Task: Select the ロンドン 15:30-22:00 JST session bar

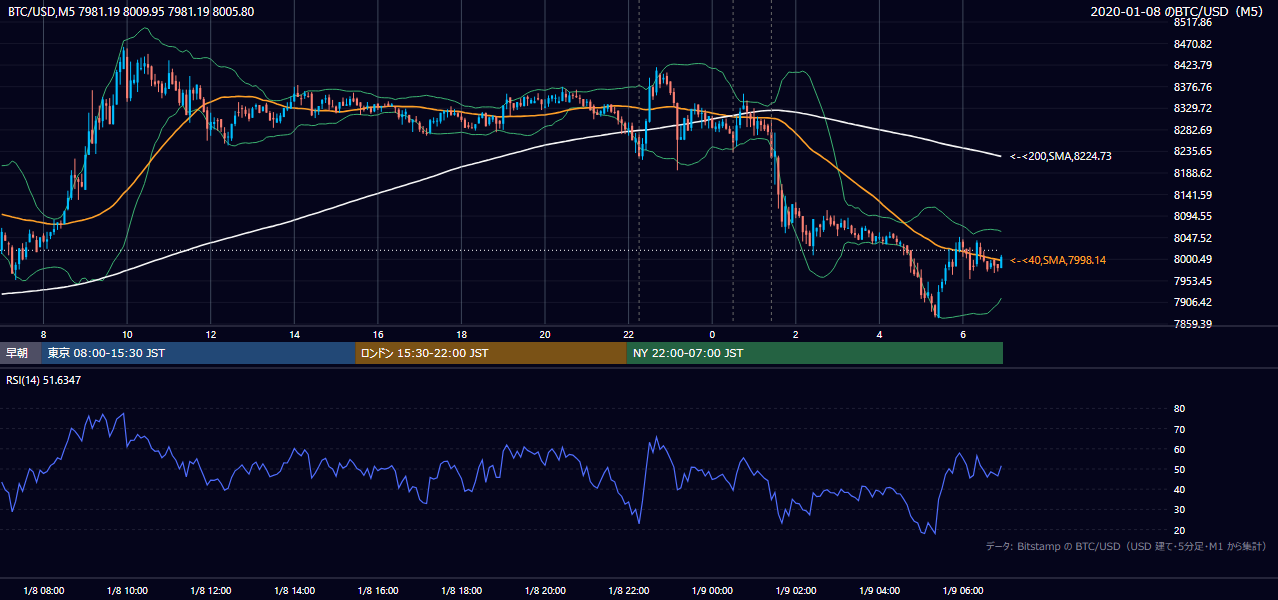Action: [491, 353]
